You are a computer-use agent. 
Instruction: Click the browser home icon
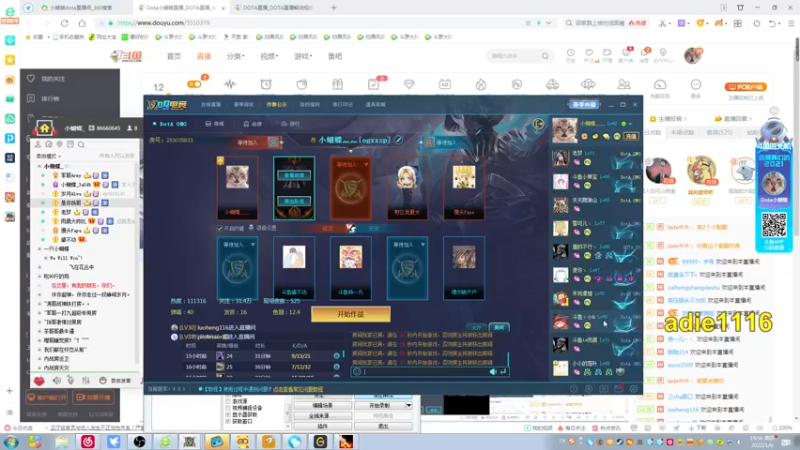pos(82,23)
